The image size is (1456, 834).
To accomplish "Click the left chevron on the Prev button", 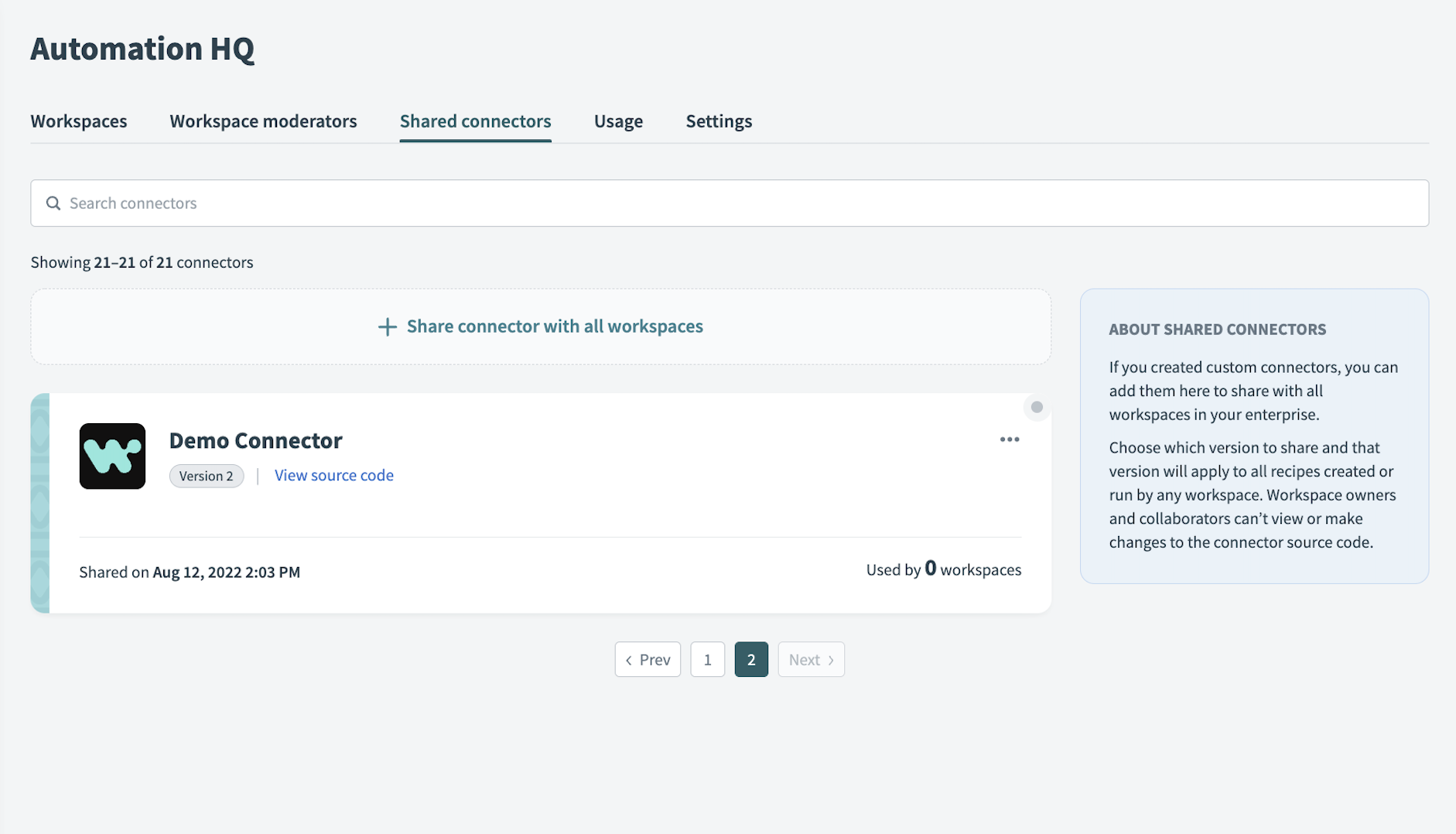I will click(x=629, y=659).
